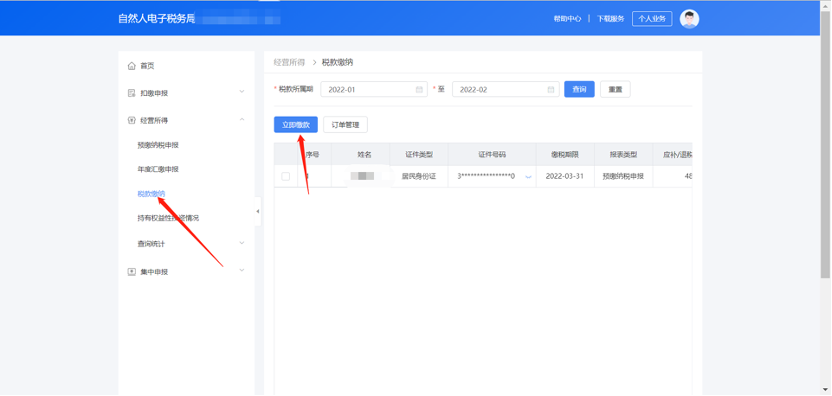
Task: Click the 自然人电子税务局 site title
Action: click(157, 19)
